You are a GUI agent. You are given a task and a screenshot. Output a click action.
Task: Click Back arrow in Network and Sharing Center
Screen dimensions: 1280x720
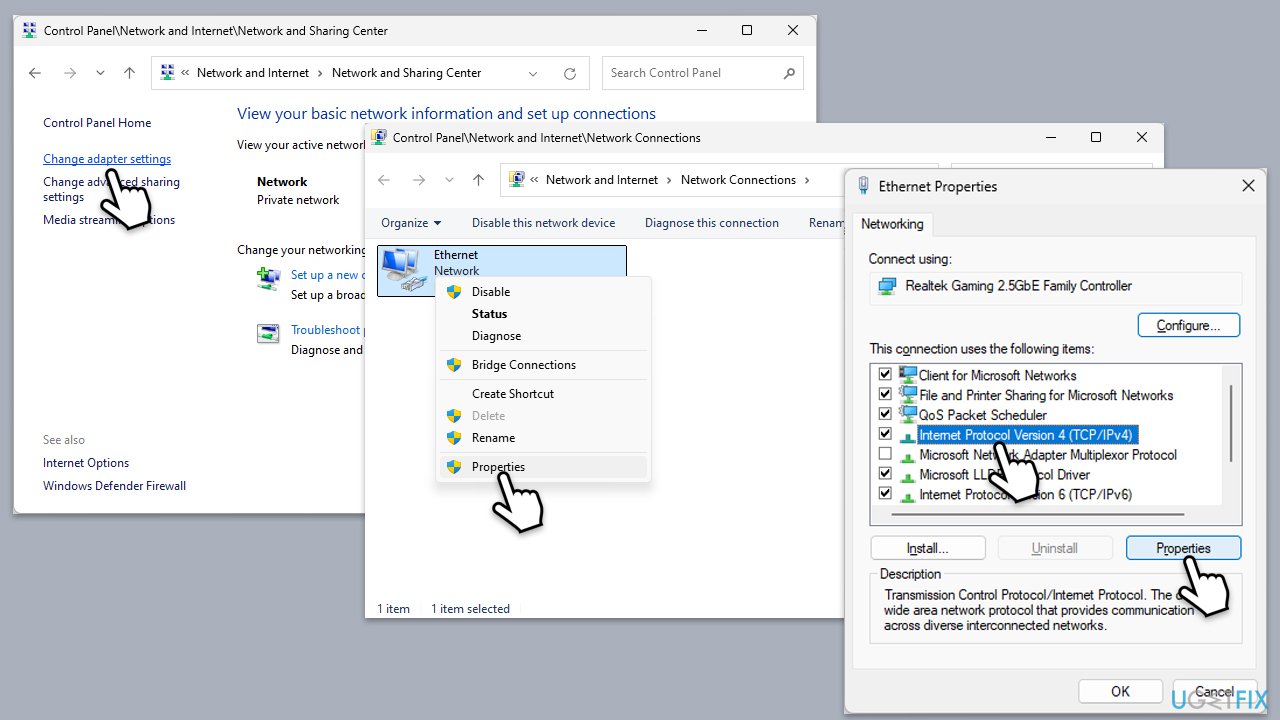(x=35, y=73)
